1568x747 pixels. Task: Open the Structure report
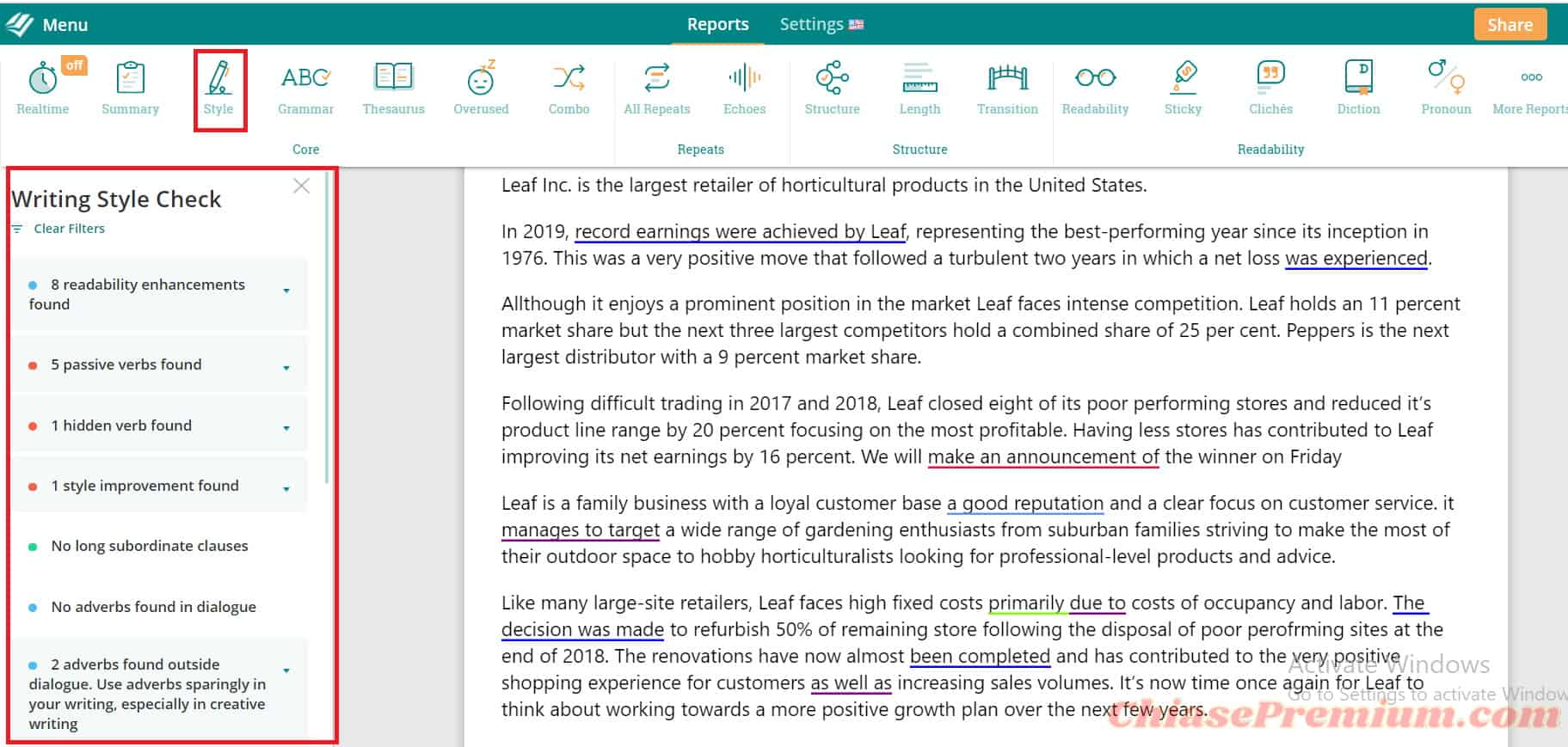point(832,88)
